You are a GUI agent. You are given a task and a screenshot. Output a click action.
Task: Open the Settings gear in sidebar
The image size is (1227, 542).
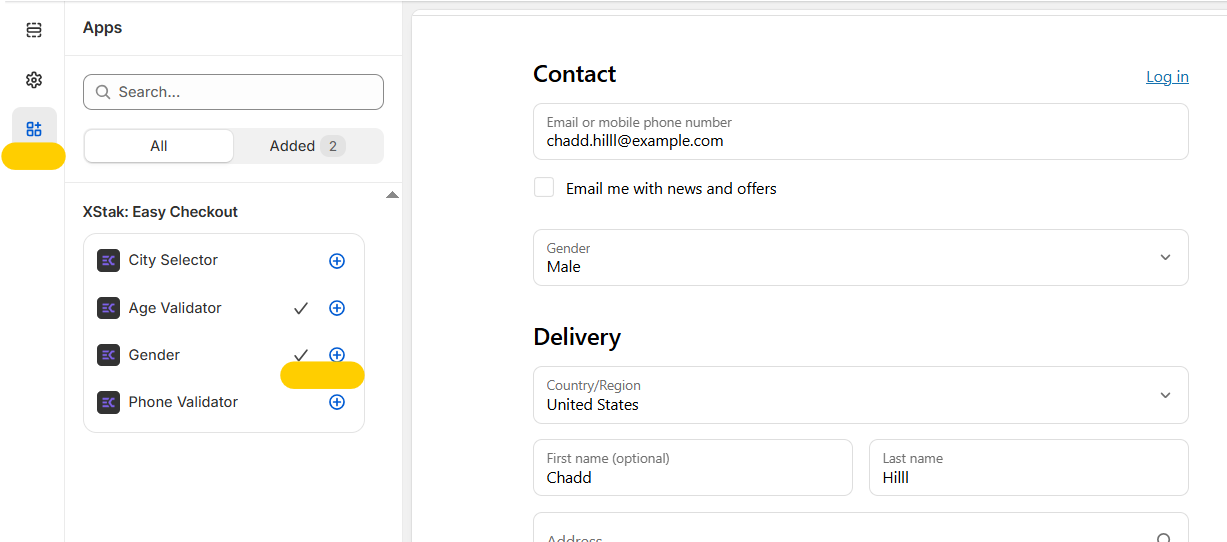34,80
